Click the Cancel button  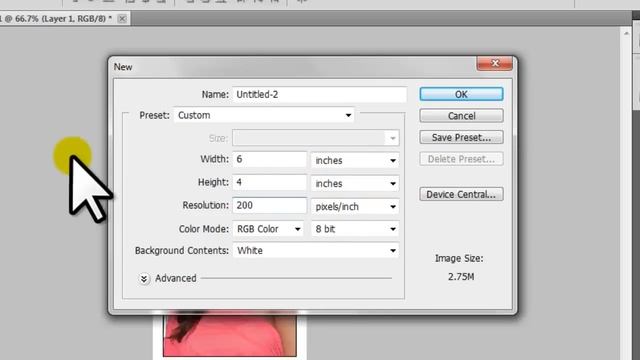(x=461, y=116)
